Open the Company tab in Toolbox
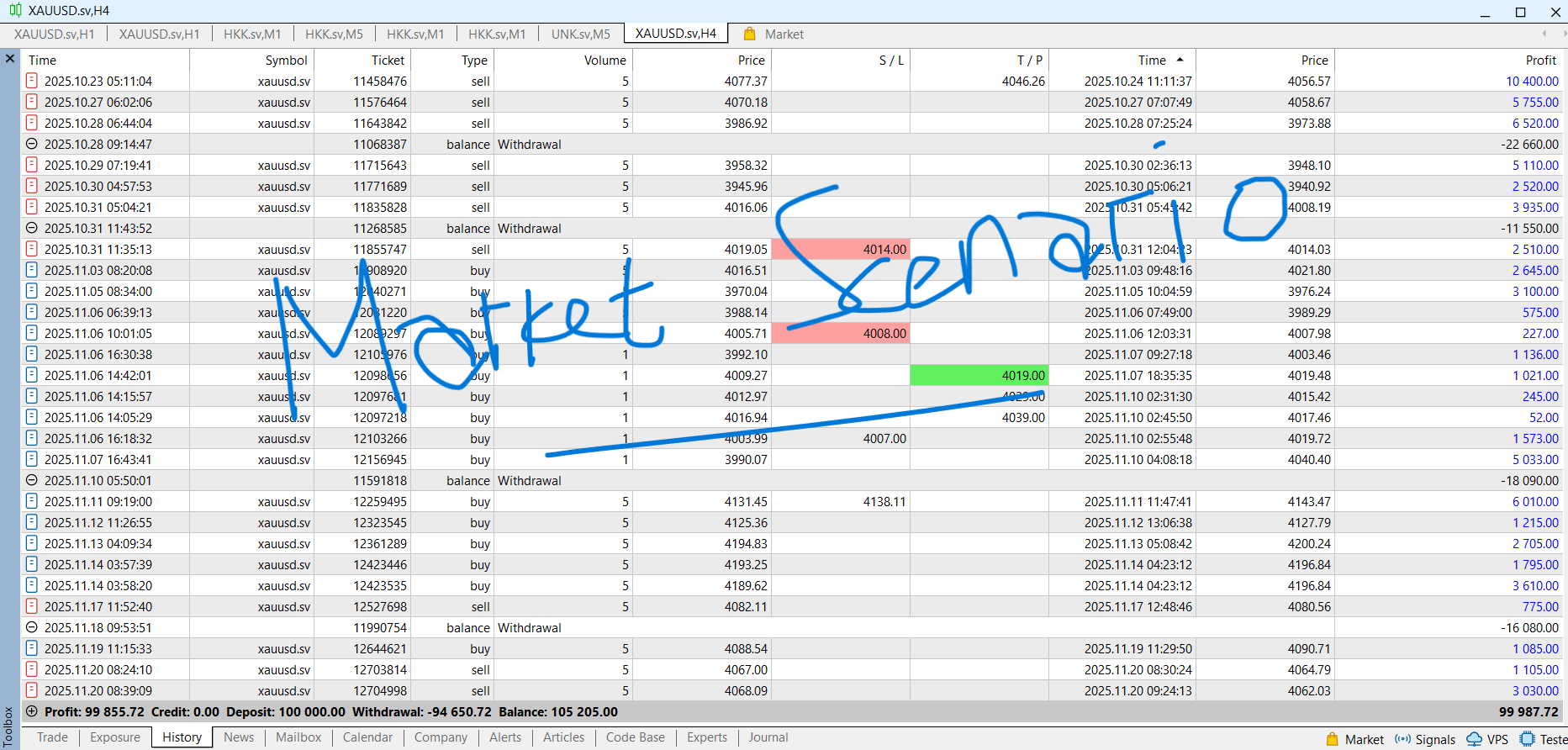The height and width of the screenshot is (750, 1568). tap(441, 737)
